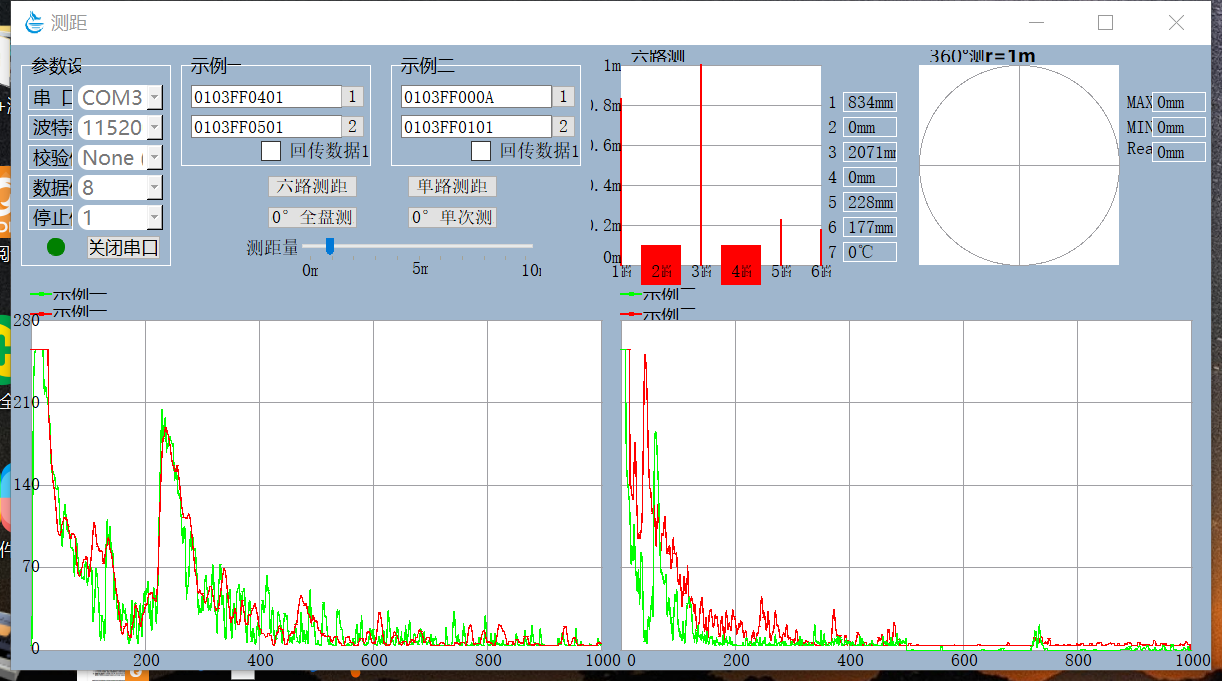
Task: Click the green serial status indicator
Action: (56, 247)
